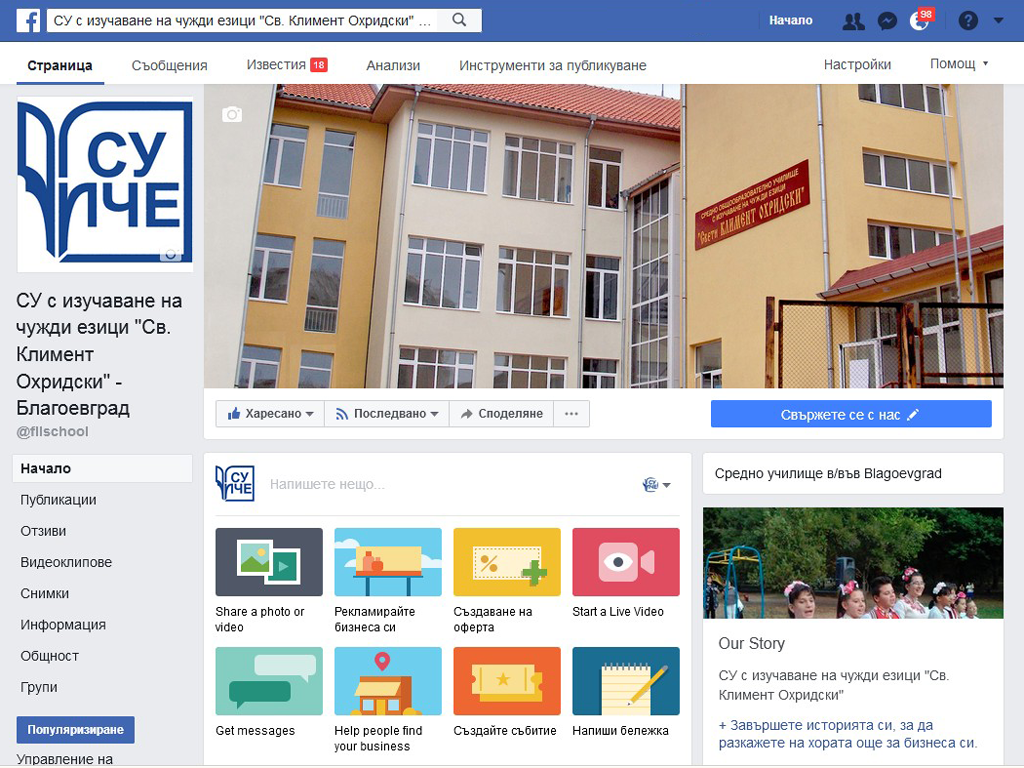The image size is (1024, 768).
Task: Select Видеоклипове in the sidebar
Action: (66, 562)
